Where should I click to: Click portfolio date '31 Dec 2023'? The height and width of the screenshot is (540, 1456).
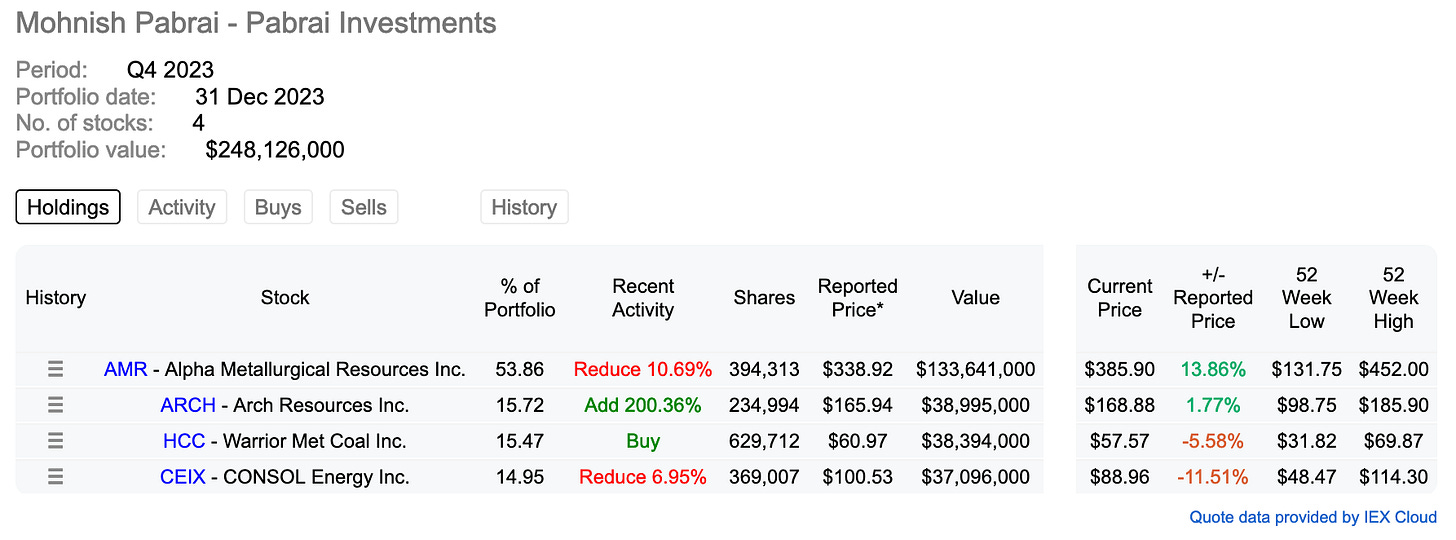[x=260, y=97]
